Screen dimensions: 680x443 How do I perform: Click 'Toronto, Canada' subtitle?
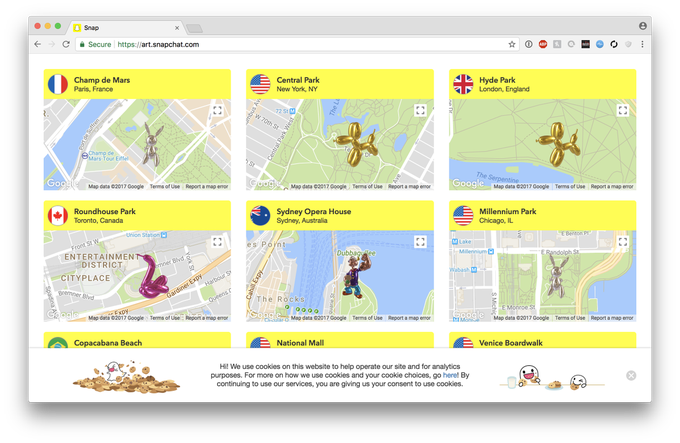[x=98, y=221]
